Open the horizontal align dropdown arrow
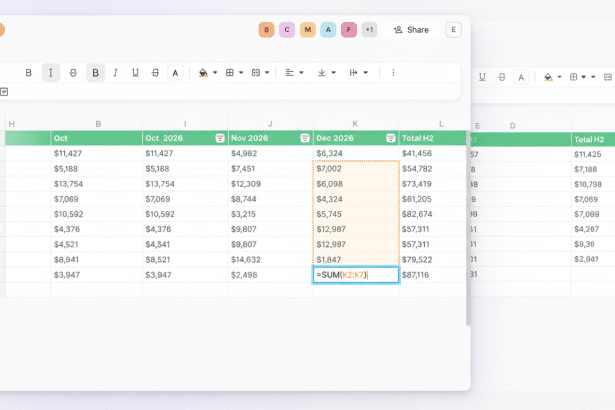Viewport: 615px width, 410px height. 301,73
